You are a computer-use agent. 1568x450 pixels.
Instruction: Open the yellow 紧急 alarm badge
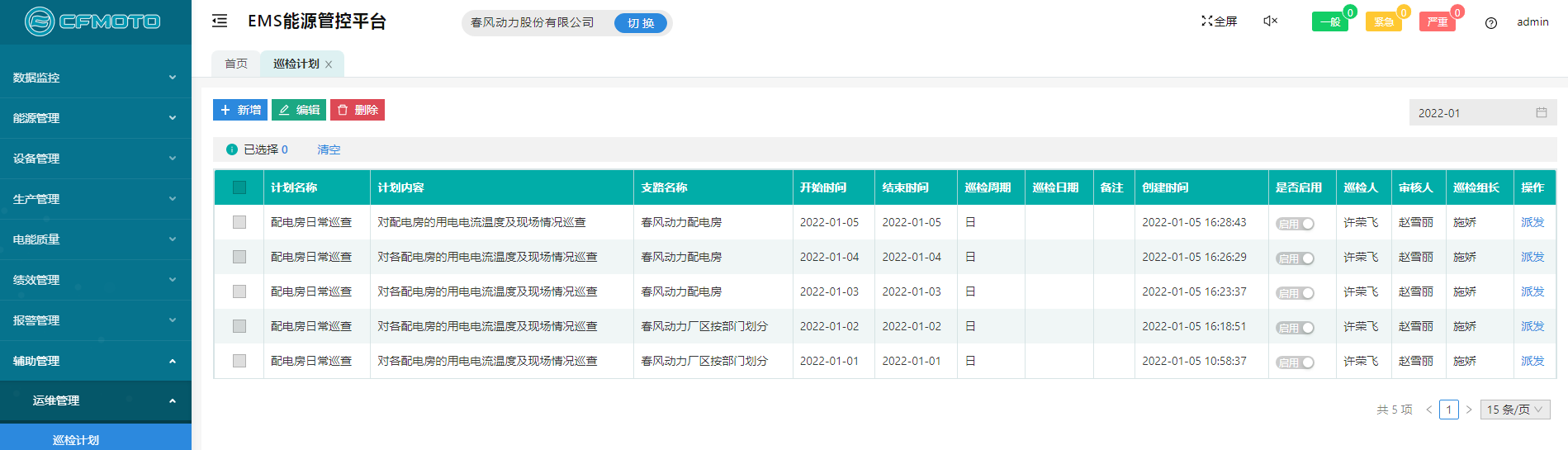[x=1383, y=22]
